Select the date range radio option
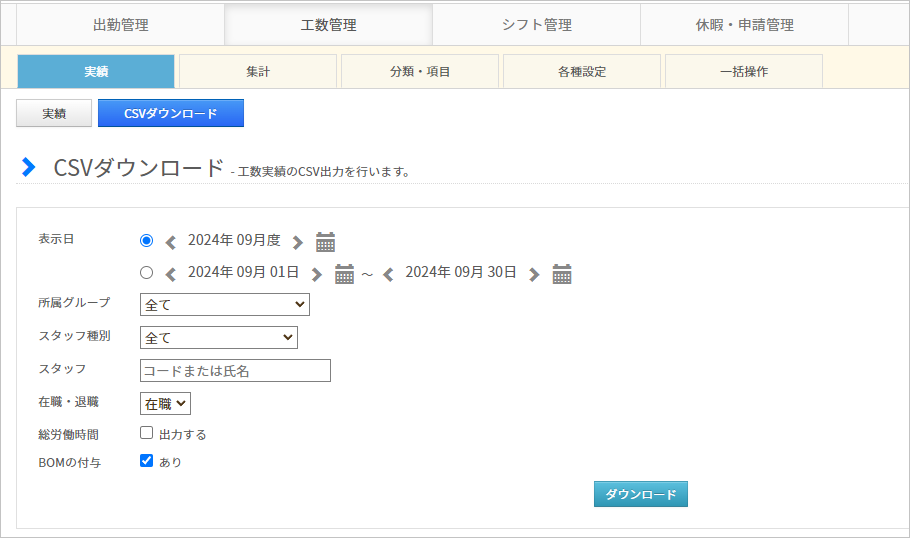The image size is (910, 538). click(146, 272)
